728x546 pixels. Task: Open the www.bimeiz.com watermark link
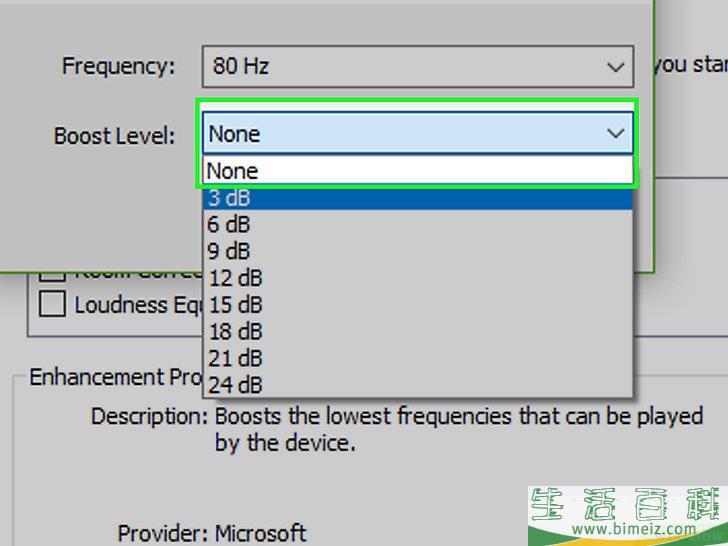(x=626, y=529)
